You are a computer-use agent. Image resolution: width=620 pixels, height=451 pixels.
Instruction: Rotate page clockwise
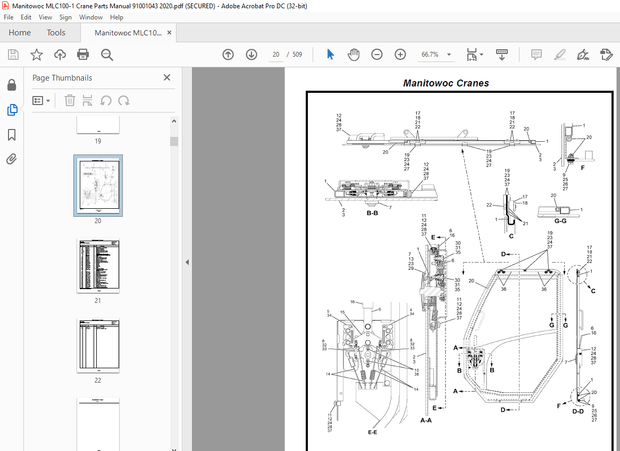click(124, 100)
